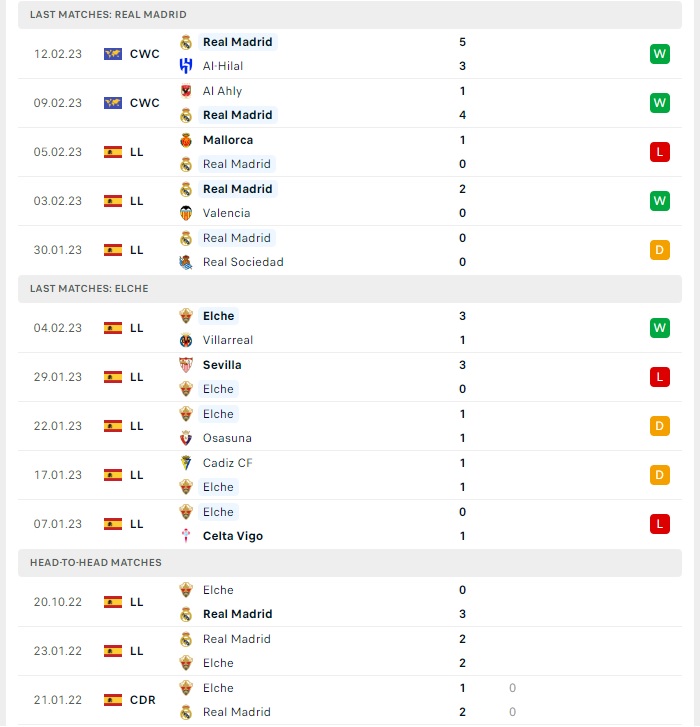
Task: Select the Head-to-Head Matches header
Action: point(350,563)
